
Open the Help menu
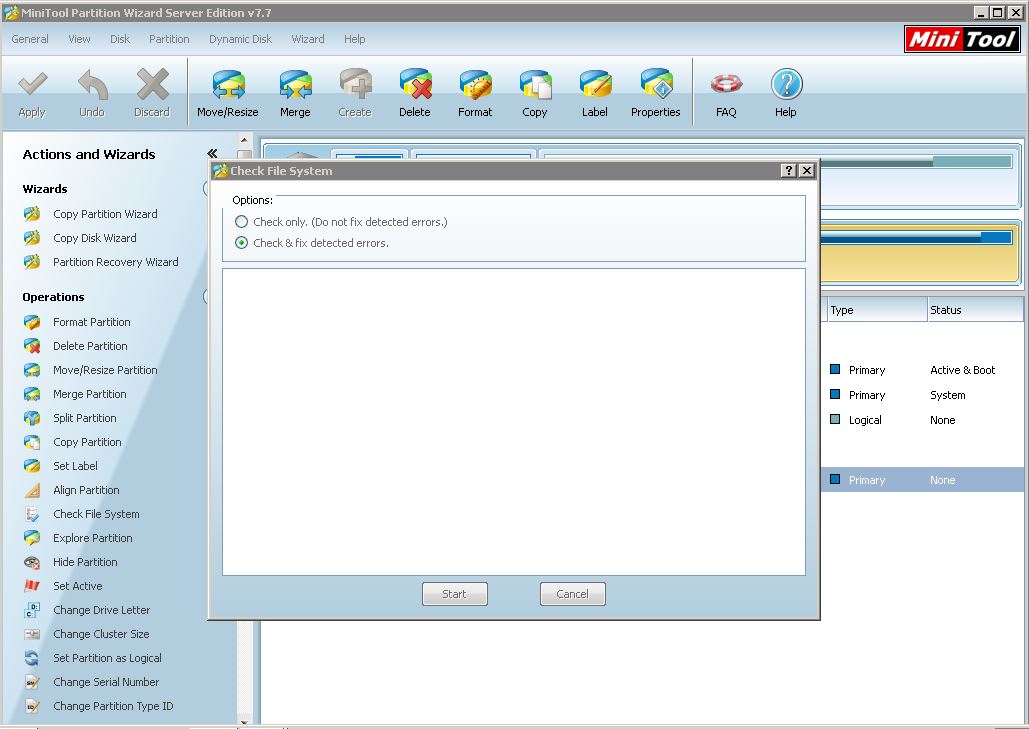tap(354, 39)
